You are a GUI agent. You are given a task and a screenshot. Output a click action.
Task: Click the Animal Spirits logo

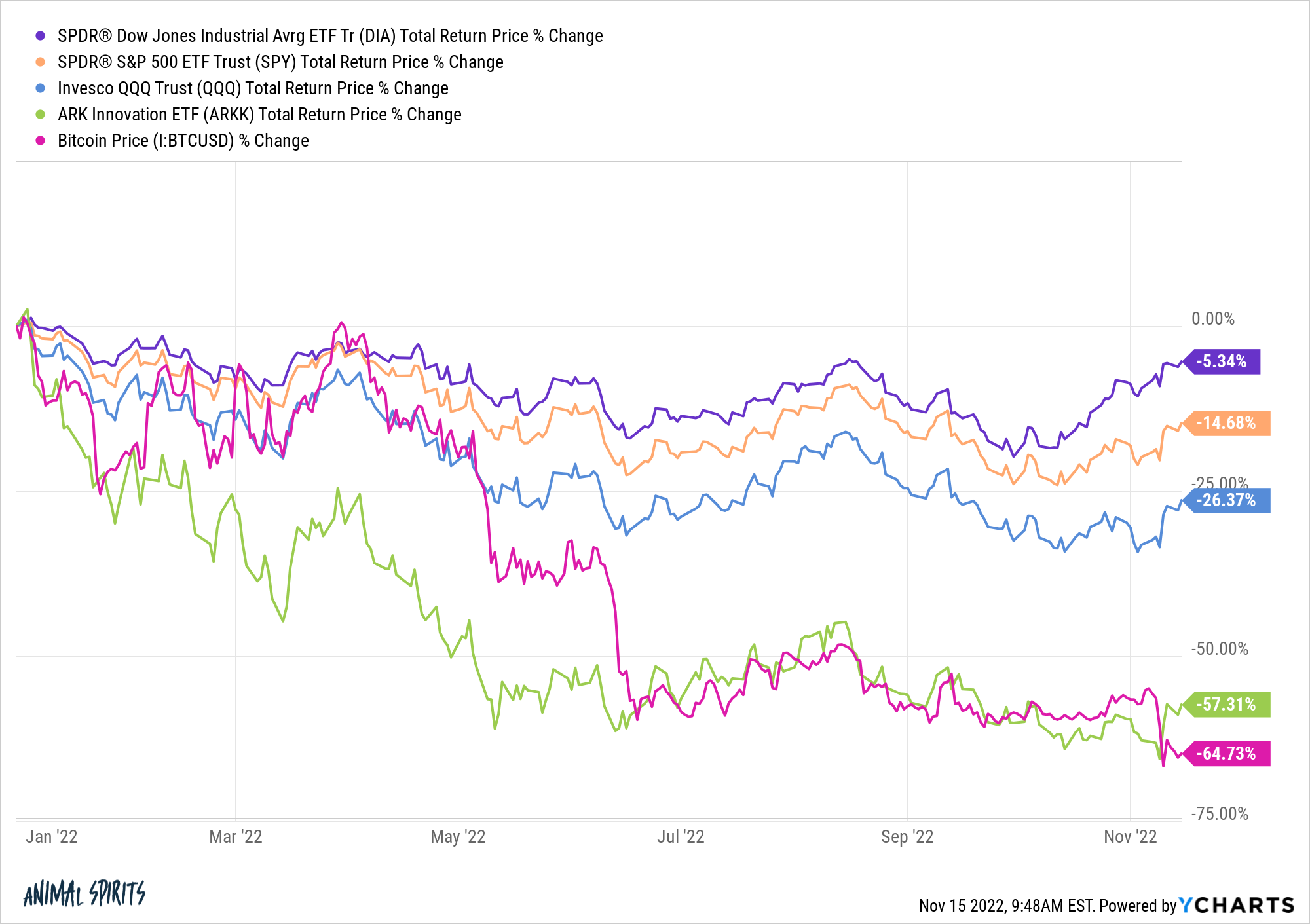[x=84, y=893]
